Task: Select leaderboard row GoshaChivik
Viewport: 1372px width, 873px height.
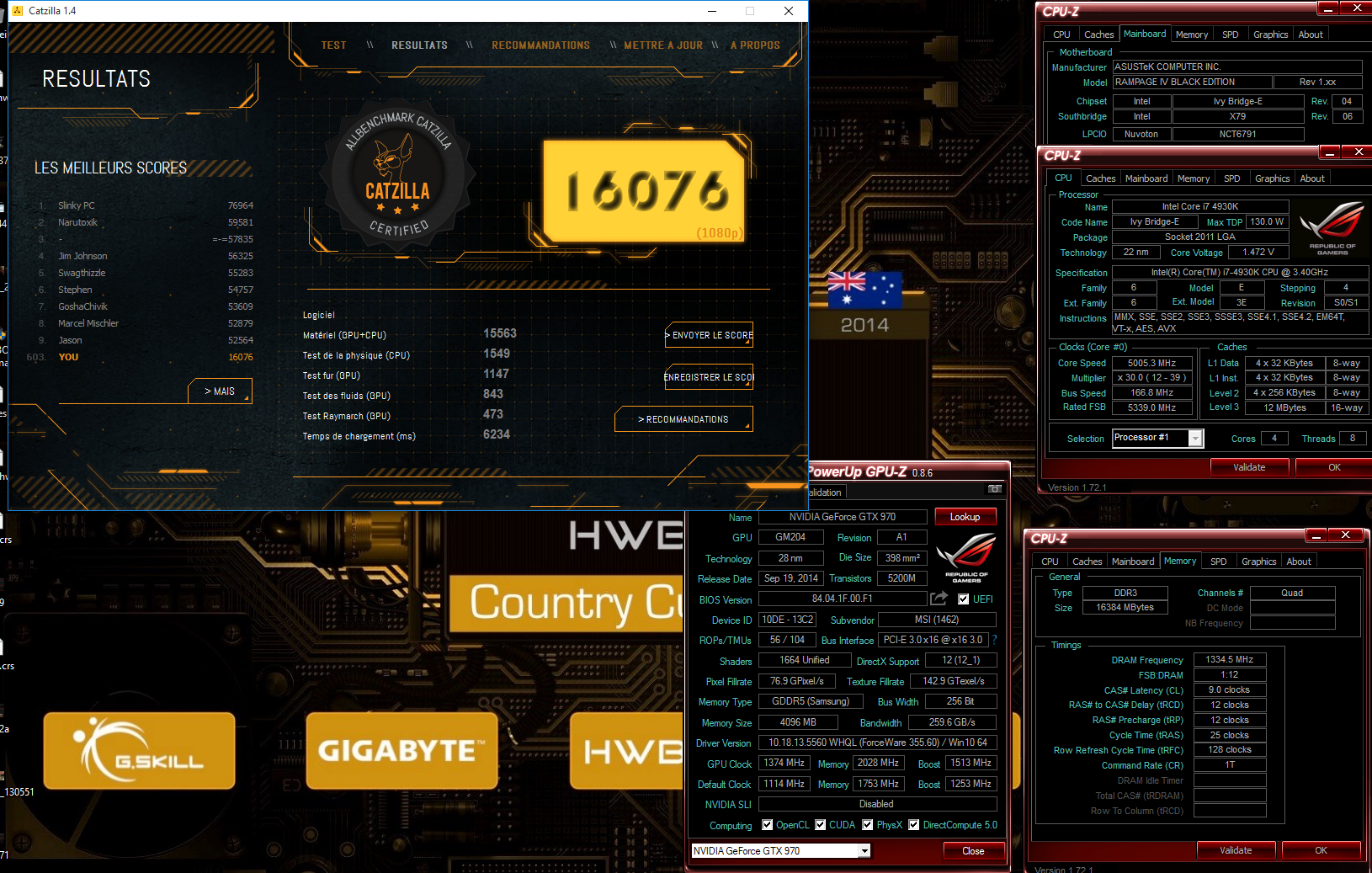Action: point(146,306)
